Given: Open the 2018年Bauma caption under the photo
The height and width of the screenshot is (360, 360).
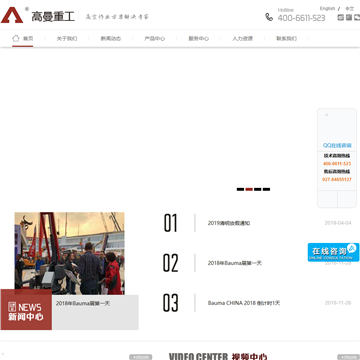Looking at the screenshot, I should (83, 304).
